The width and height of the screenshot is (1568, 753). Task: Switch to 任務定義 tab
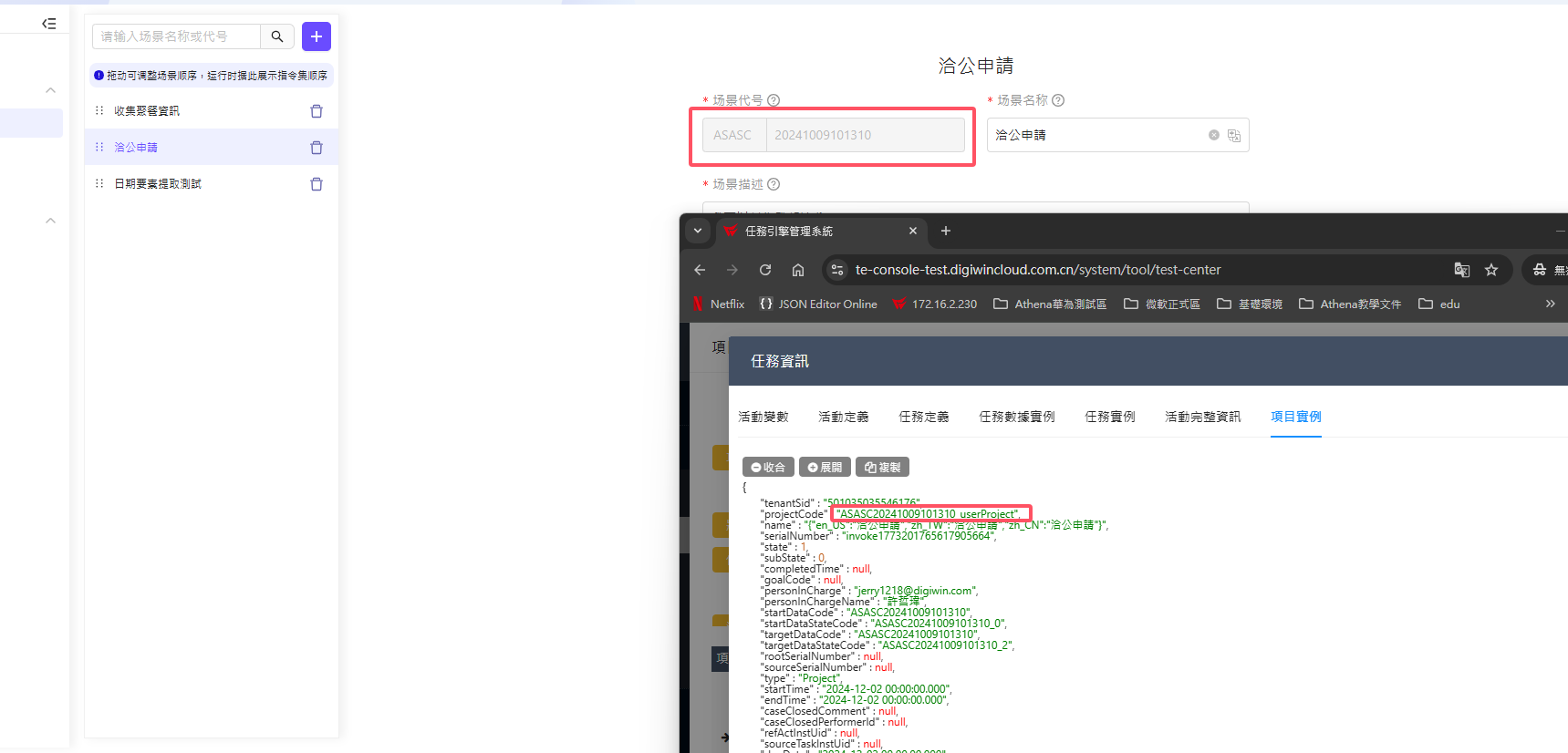click(924, 417)
